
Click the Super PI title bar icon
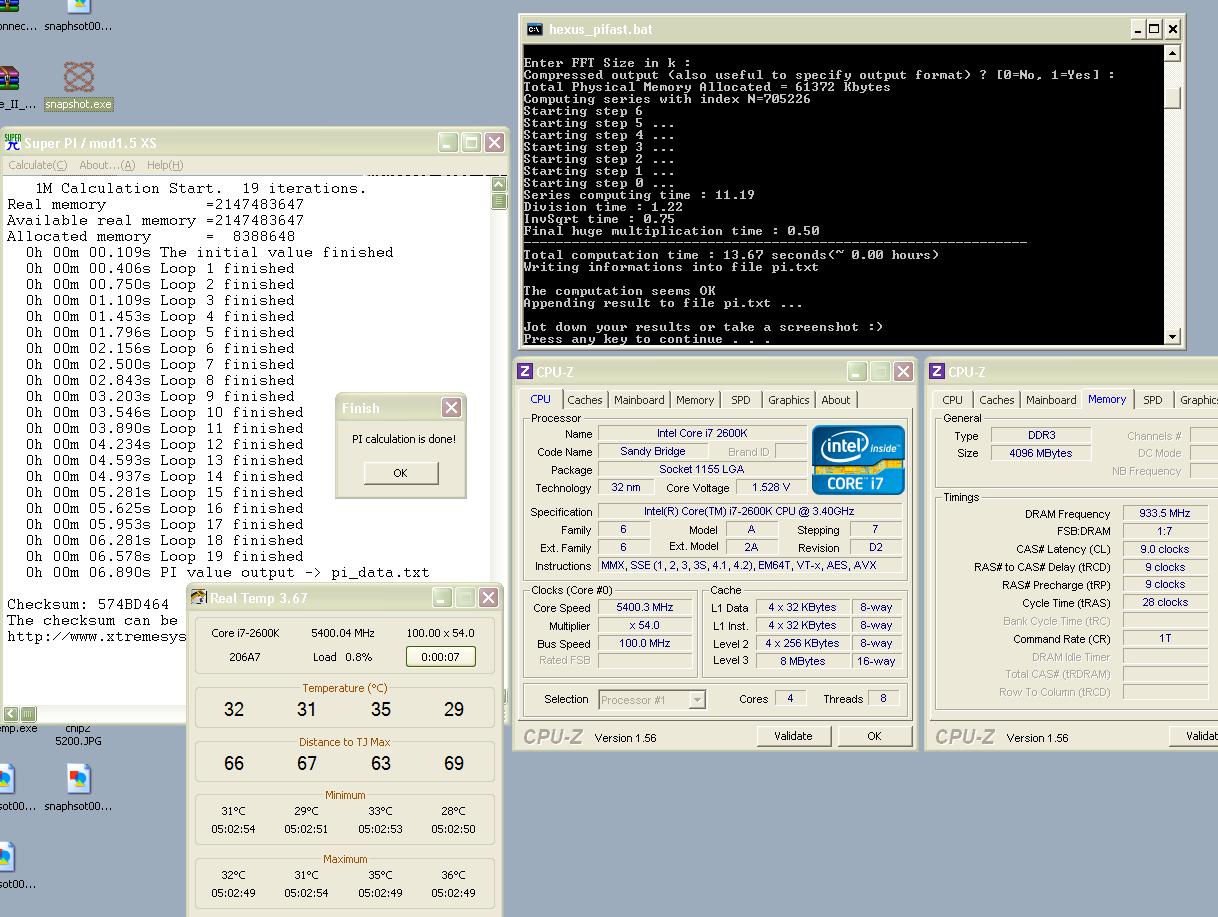[x=13, y=143]
